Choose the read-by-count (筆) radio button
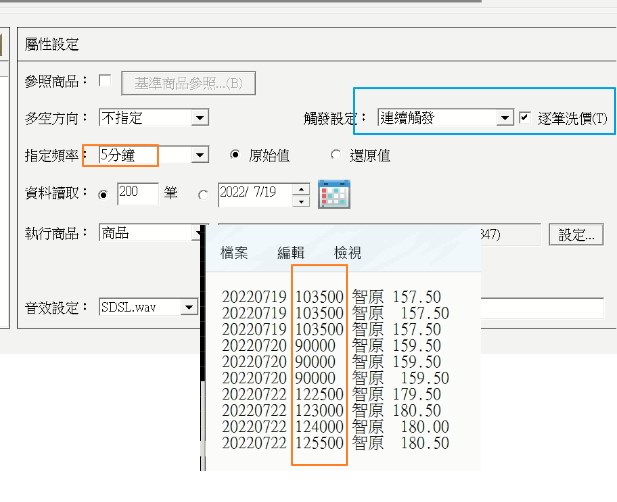Screen dimensions: 617x502 tap(104, 194)
